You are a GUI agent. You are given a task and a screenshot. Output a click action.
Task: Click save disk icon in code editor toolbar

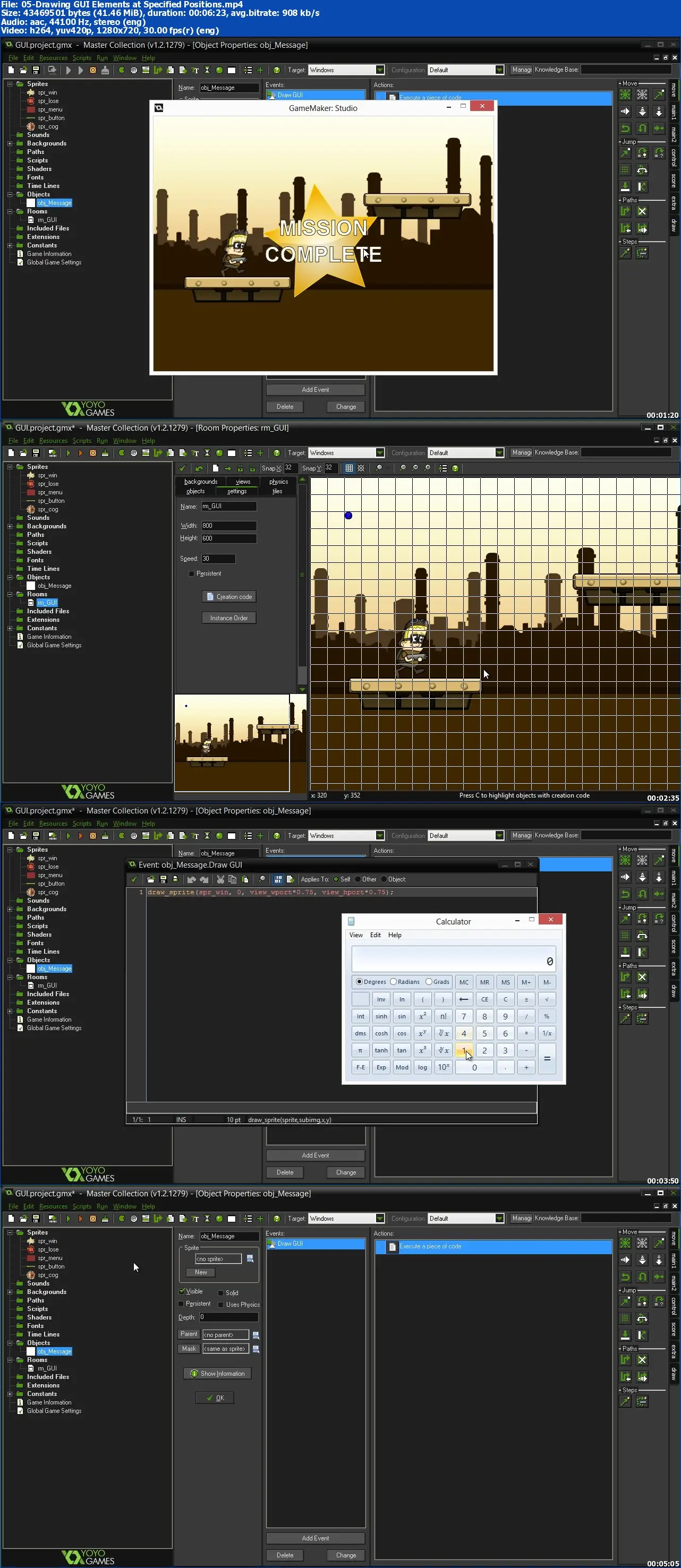pos(163,879)
